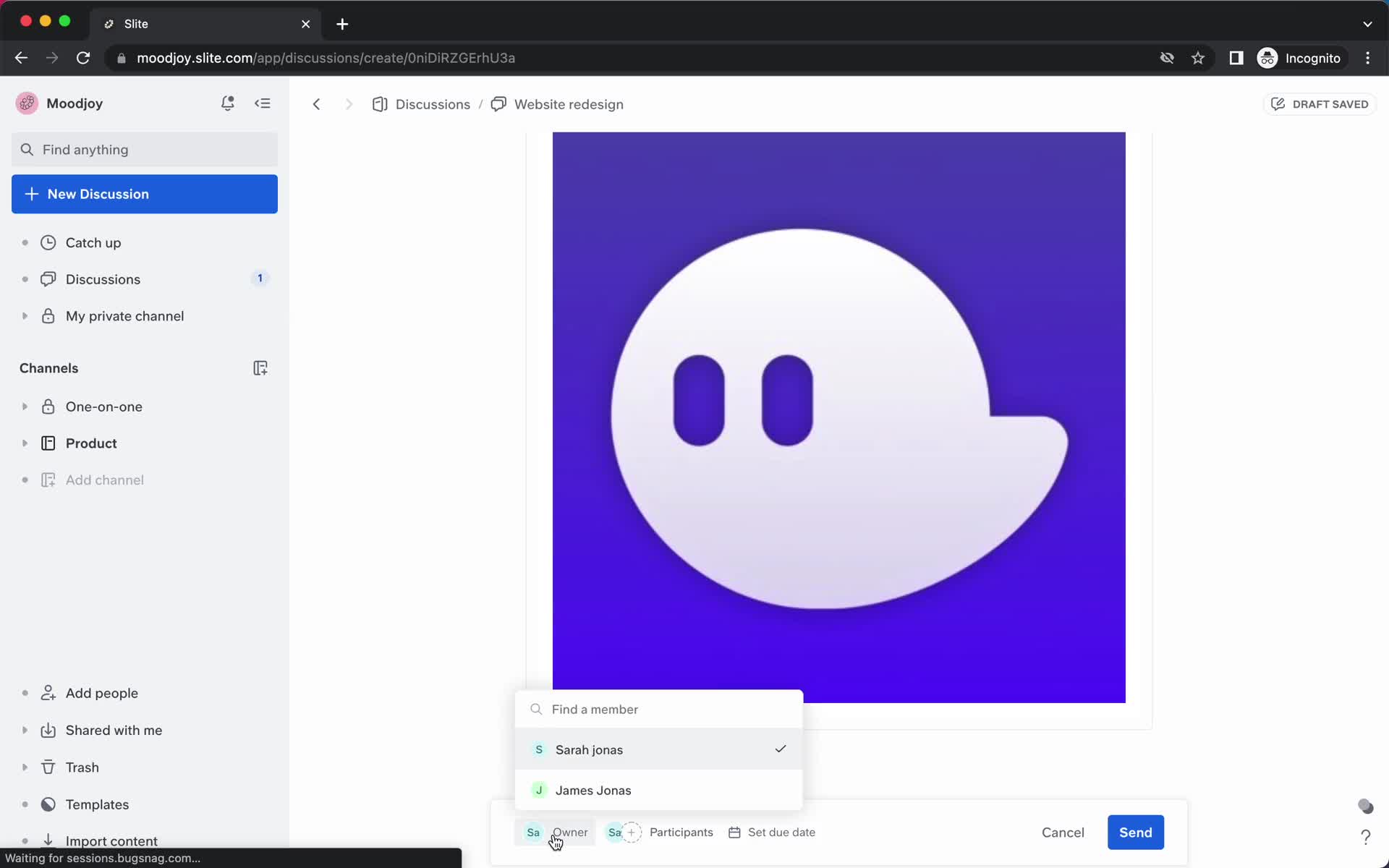Select Sarah jonas as owner
Screen dimensions: 1389x868
658,749
